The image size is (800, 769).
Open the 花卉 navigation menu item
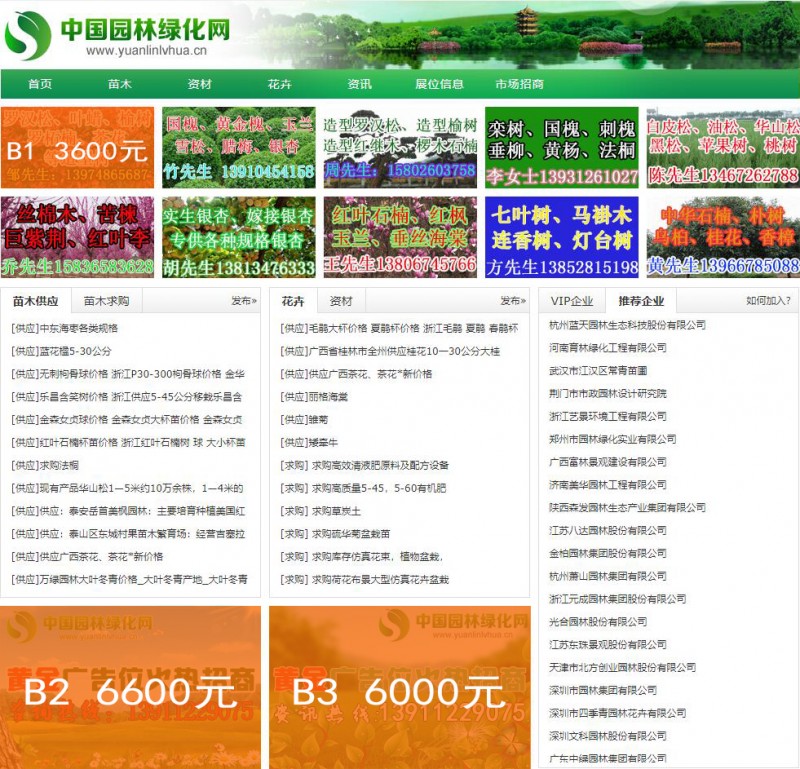coord(279,84)
